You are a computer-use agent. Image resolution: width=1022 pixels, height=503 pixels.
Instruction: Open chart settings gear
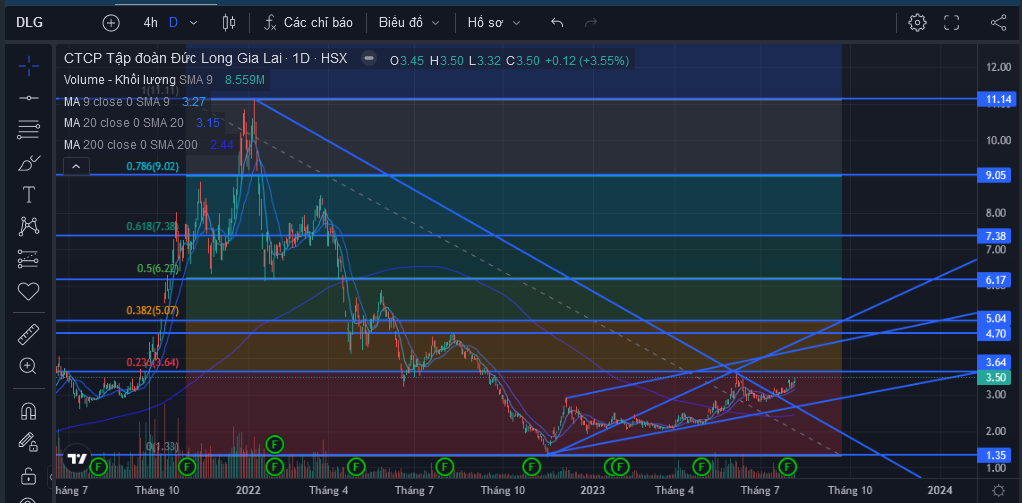click(917, 23)
